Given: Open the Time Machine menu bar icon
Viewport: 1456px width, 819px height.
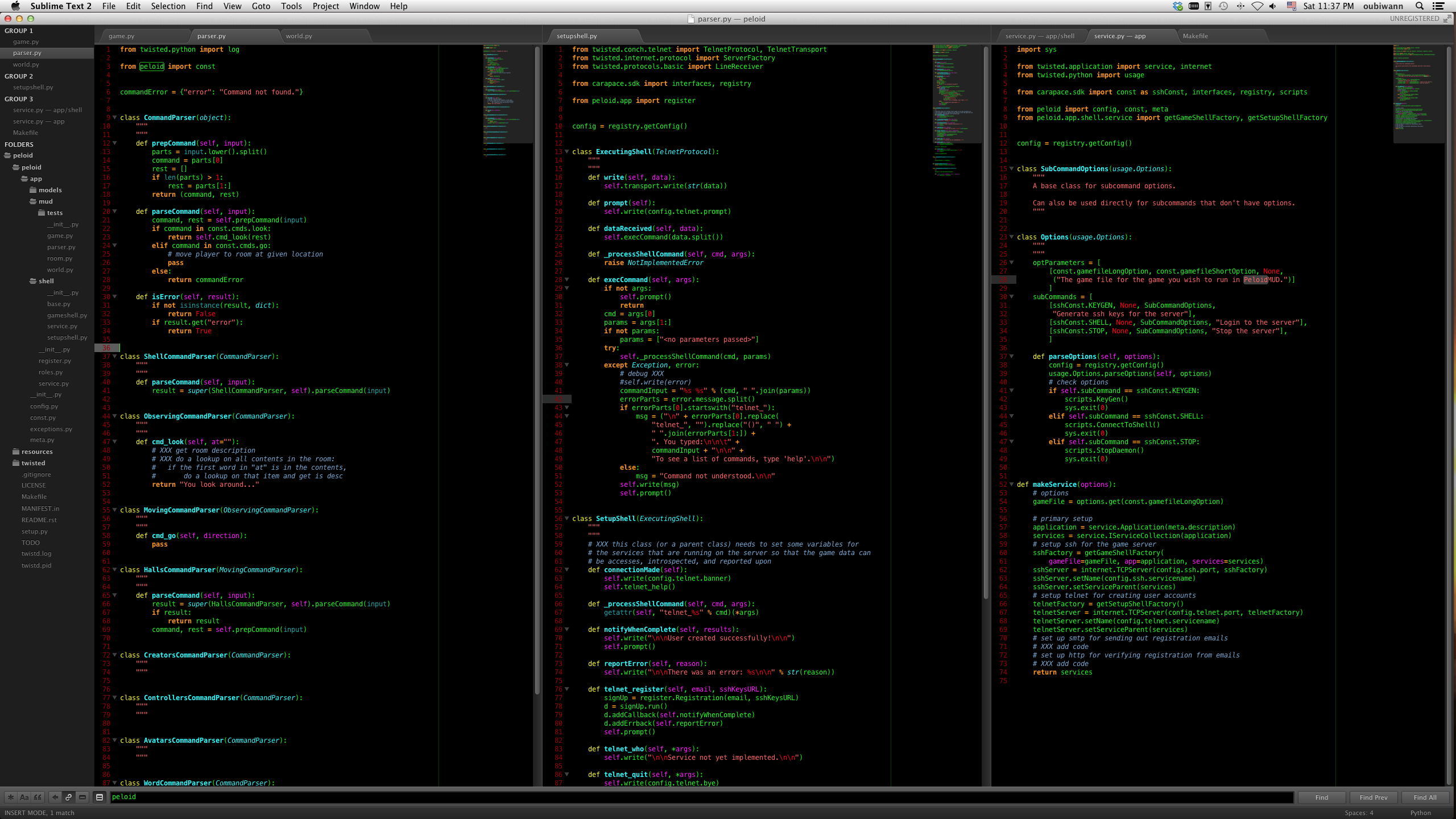Looking at the screenshot, I should pos(1223,6).
